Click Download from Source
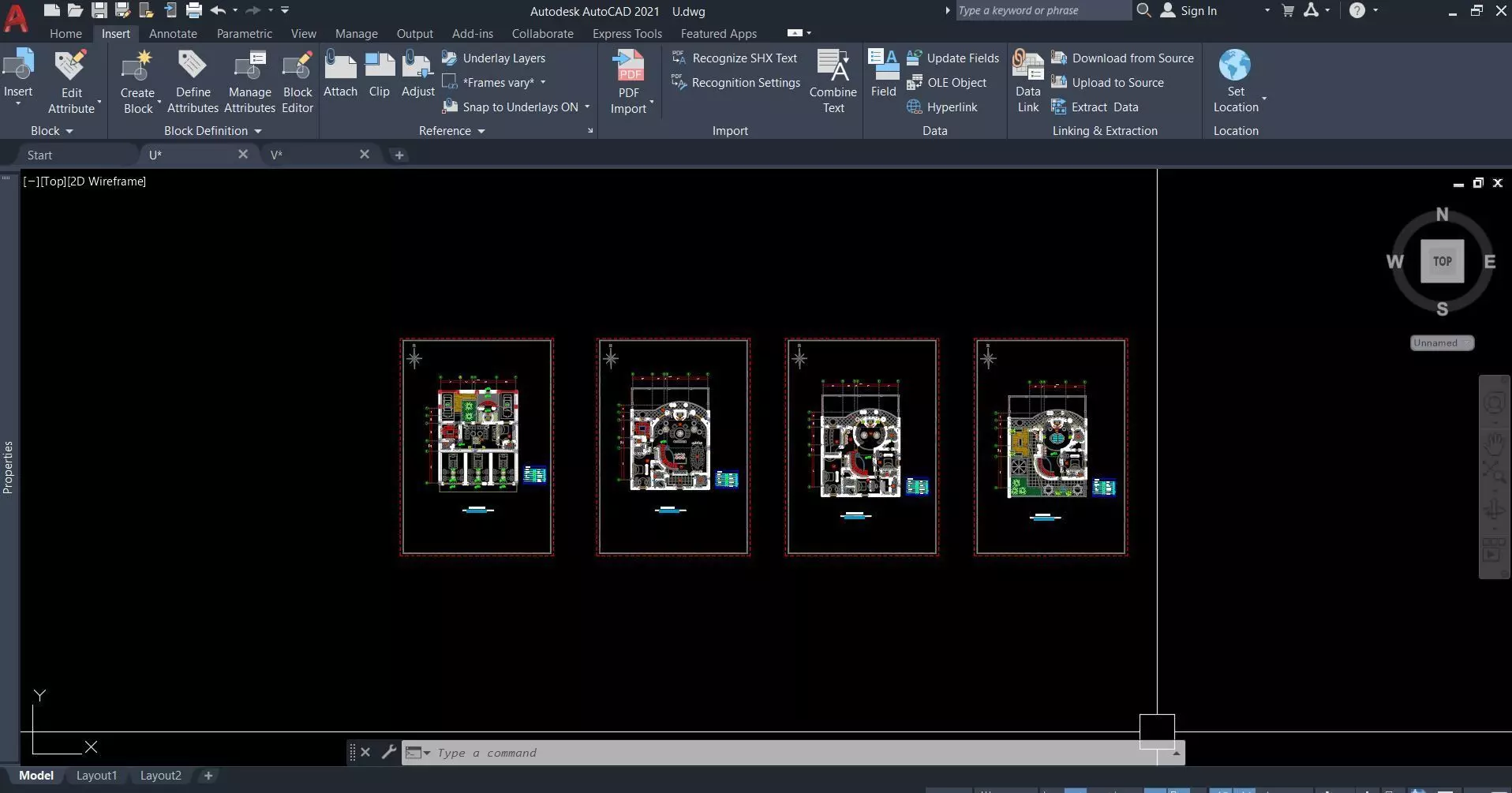This screenshot has height=793, width=1512. 1123,58
